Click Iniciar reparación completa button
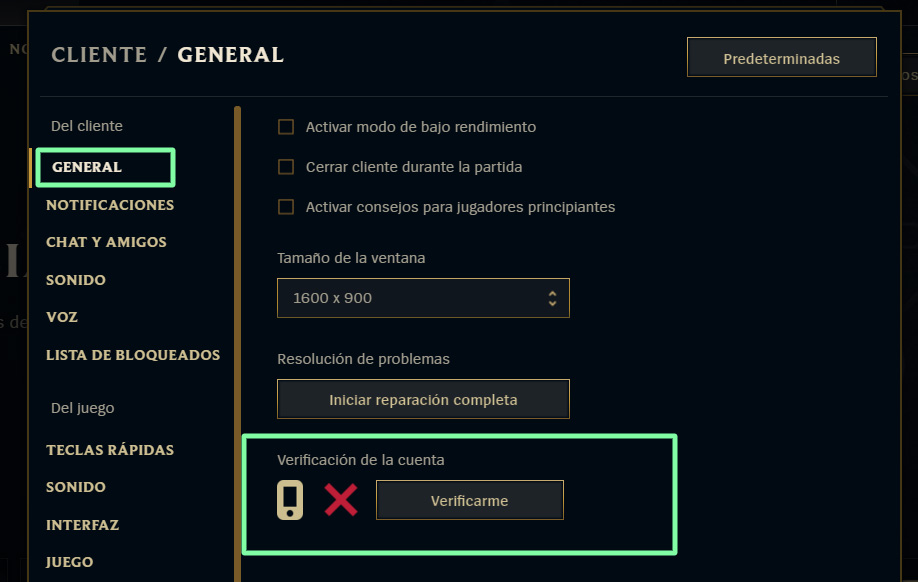 pyautogui.click(x=423, y=399)
